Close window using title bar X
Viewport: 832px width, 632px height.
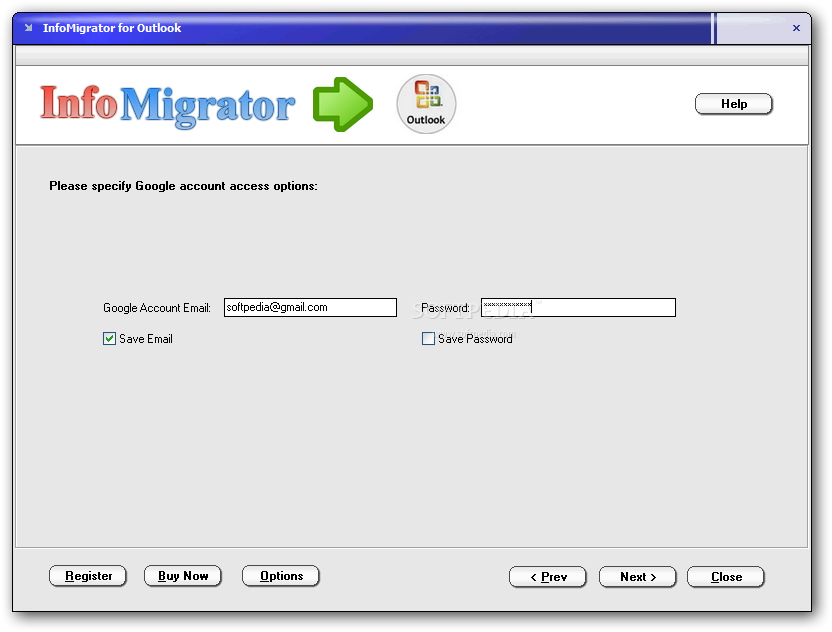click(796, 28)
